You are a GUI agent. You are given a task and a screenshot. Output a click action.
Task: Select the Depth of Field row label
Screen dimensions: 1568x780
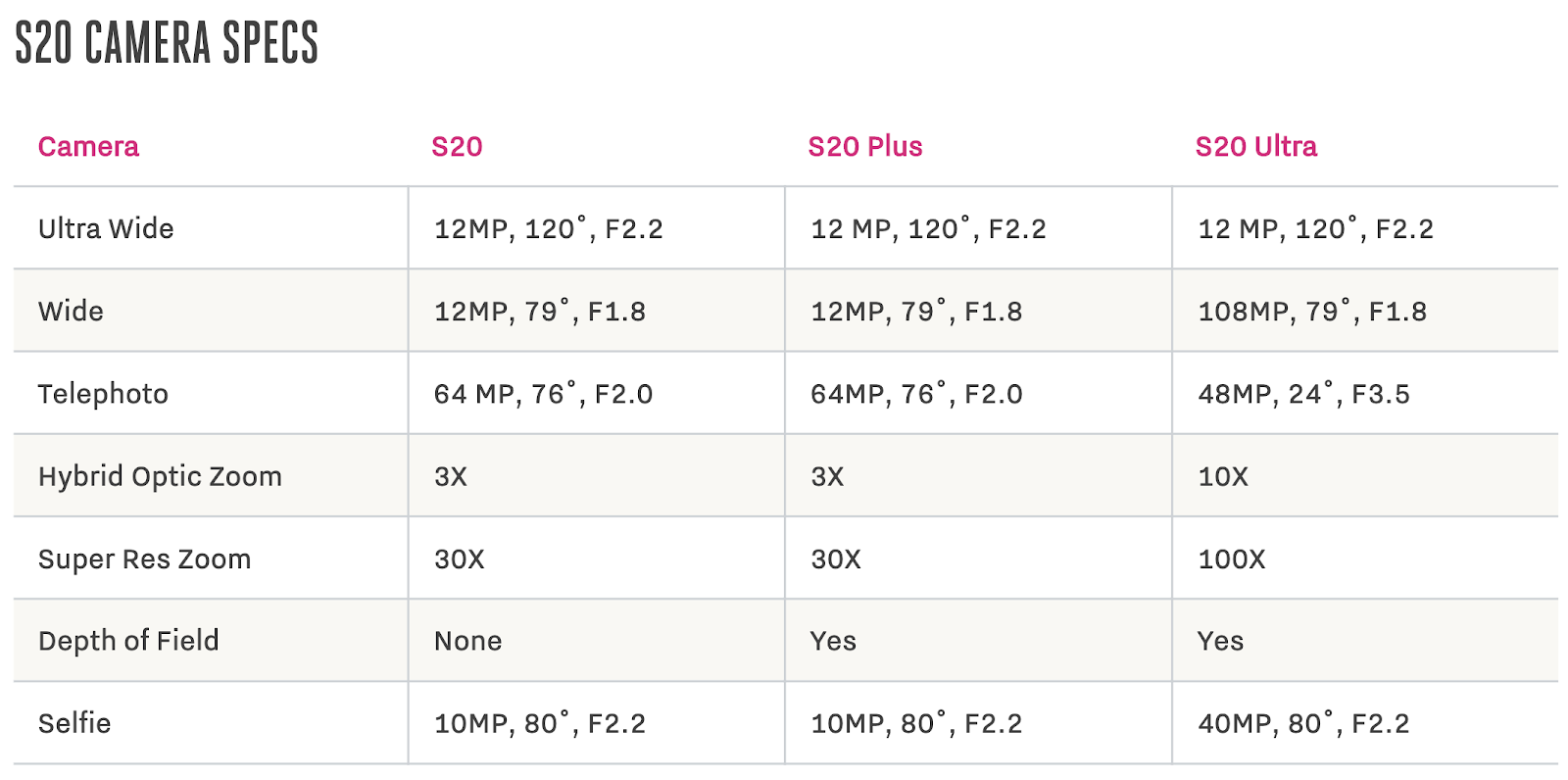pyautogui.click(x=128, y=641)
